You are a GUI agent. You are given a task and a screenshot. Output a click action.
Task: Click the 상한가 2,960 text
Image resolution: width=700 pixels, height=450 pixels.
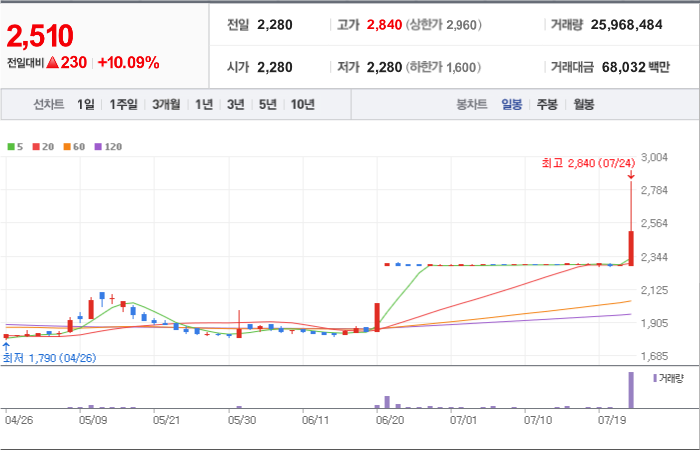click(444, 25)
